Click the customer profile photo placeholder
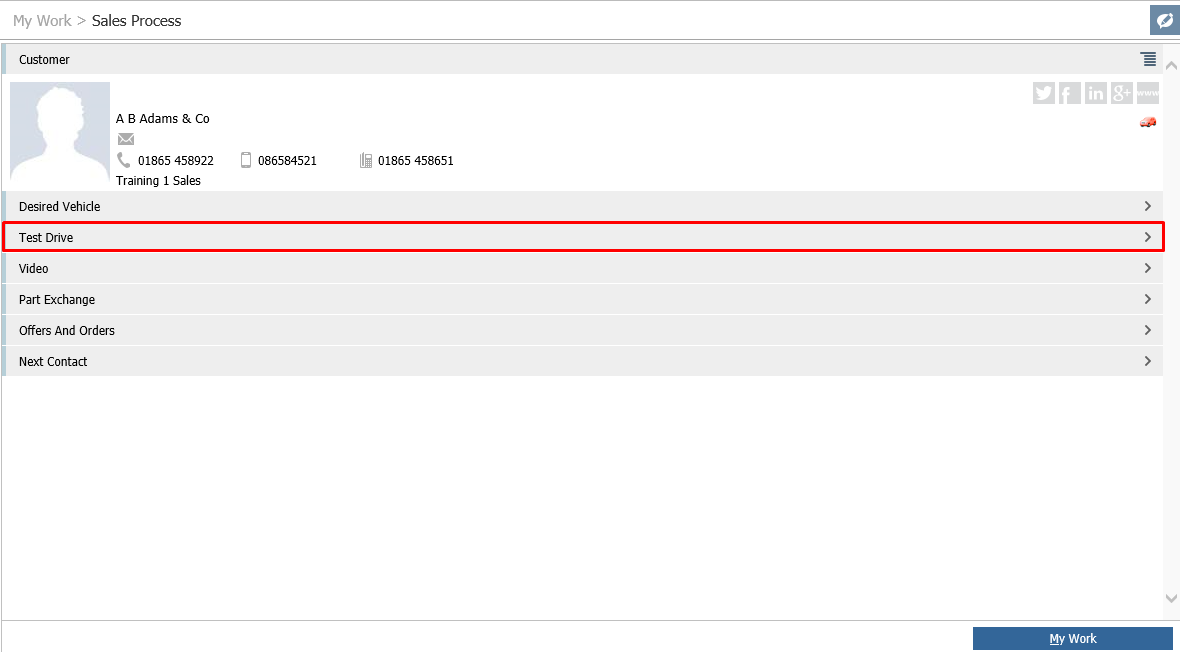 [60, 132]
